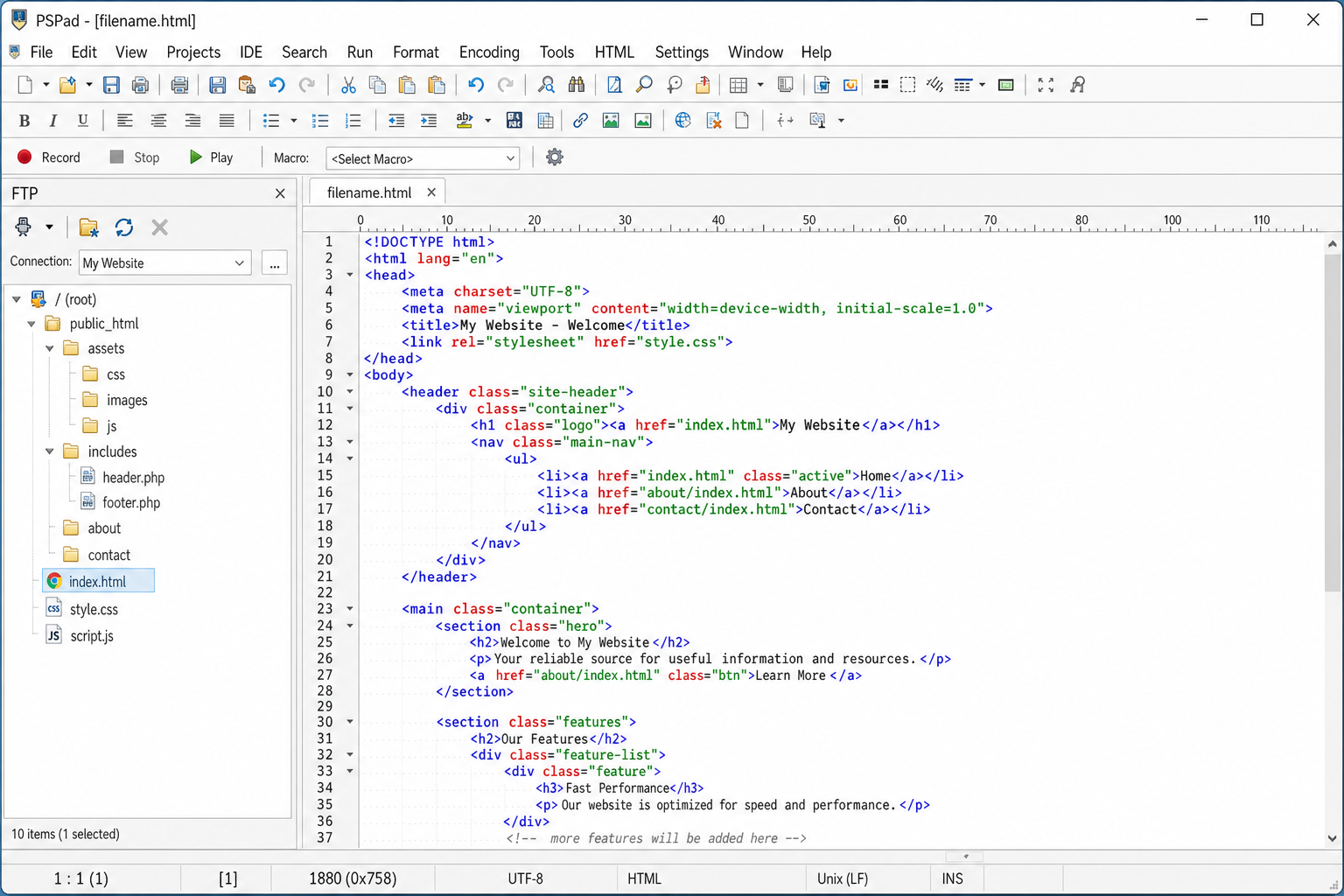The image size is (1344, 896).
Task: Click the FTP disconnect X icon
Action: tap(159, 227)
